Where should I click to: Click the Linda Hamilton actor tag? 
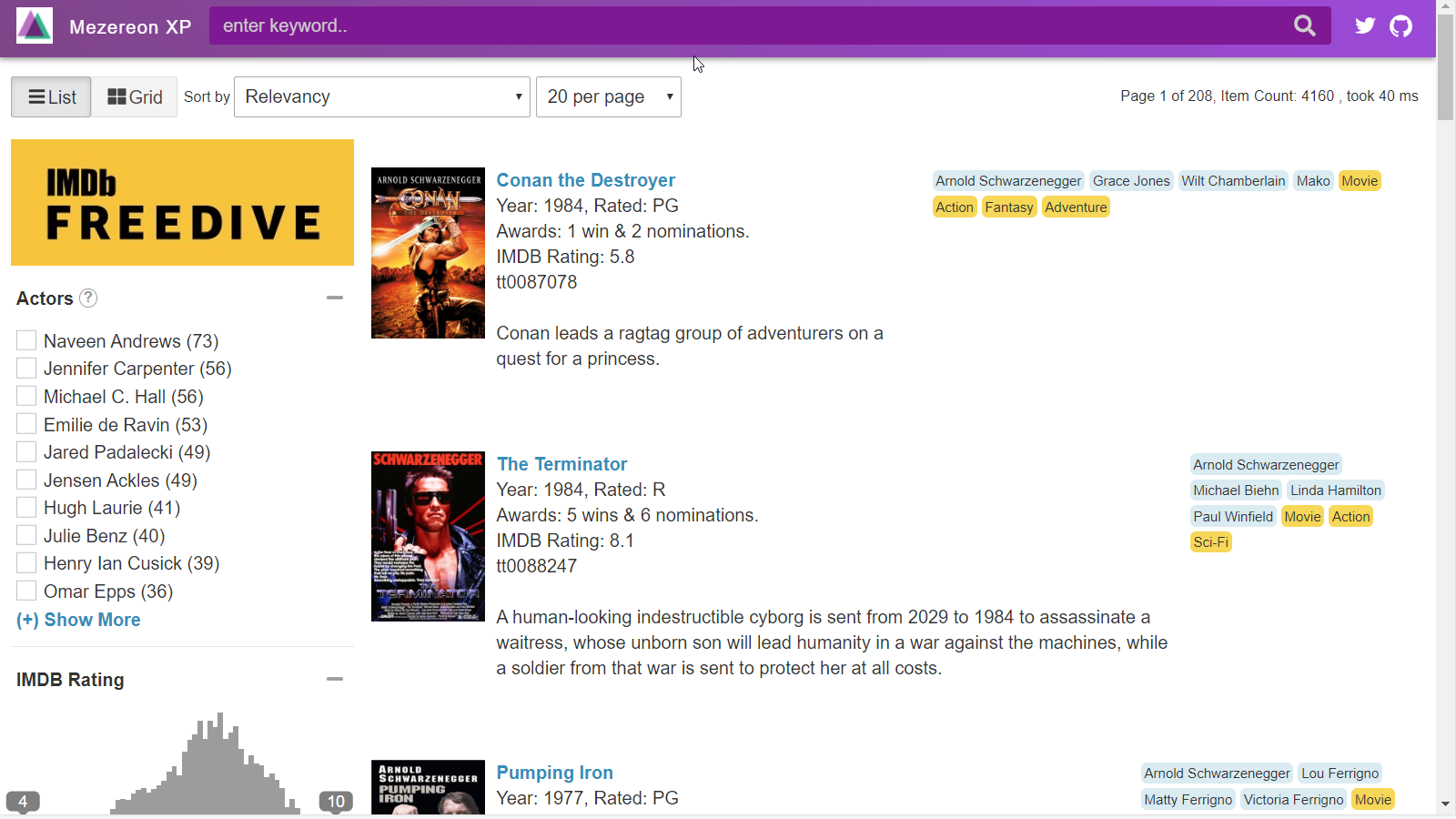click(1335, 490)
